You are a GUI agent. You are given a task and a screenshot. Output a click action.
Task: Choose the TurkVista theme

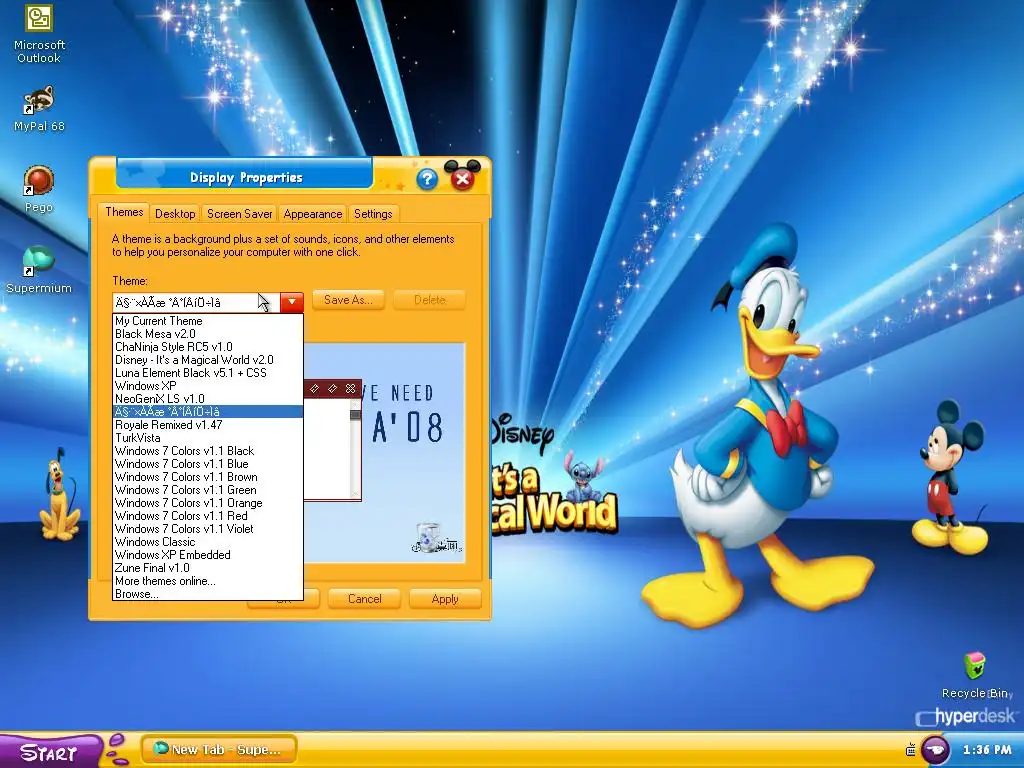click(208, 438)
